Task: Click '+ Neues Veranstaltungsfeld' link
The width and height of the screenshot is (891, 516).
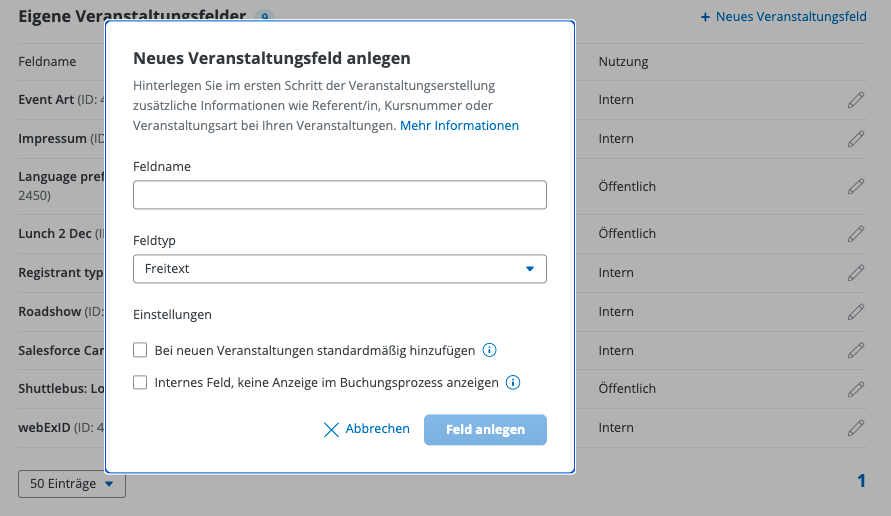Action: (783, 17)
